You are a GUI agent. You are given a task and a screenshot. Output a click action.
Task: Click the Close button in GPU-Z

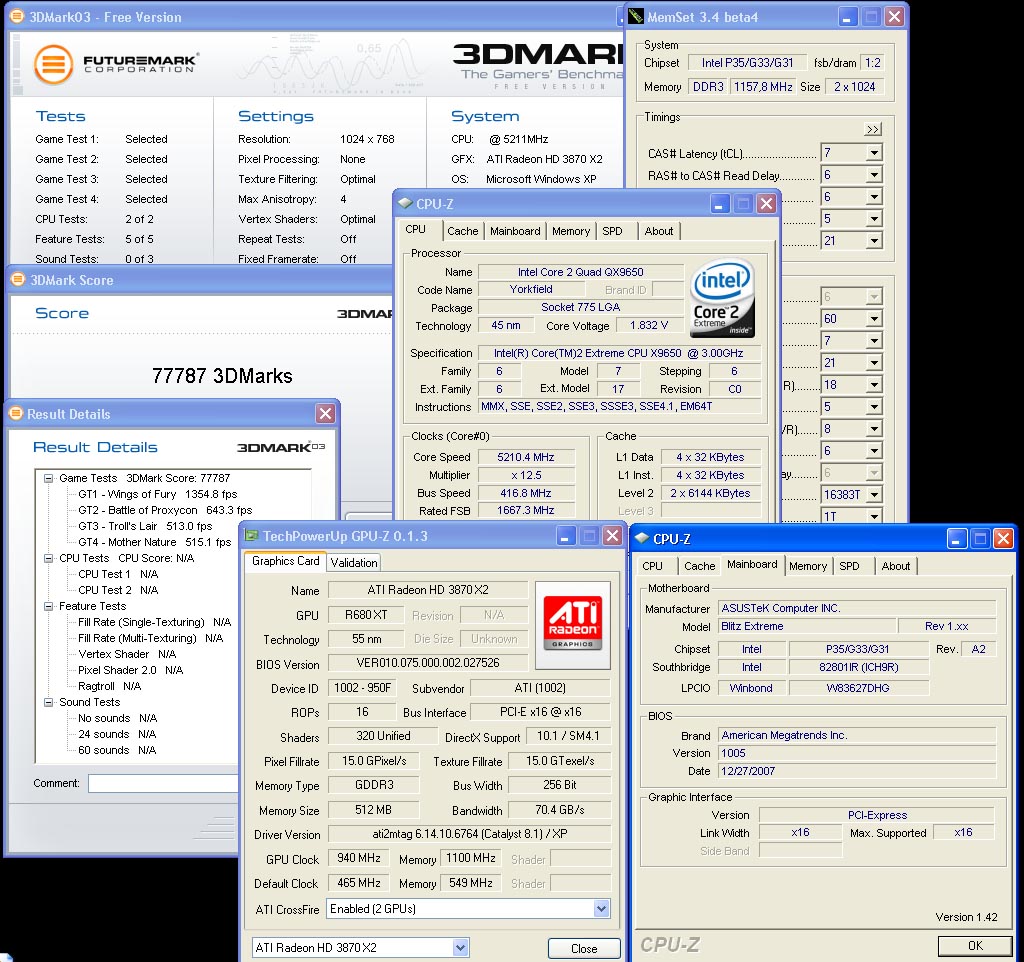pyautogui.click(x=584, y=948)
